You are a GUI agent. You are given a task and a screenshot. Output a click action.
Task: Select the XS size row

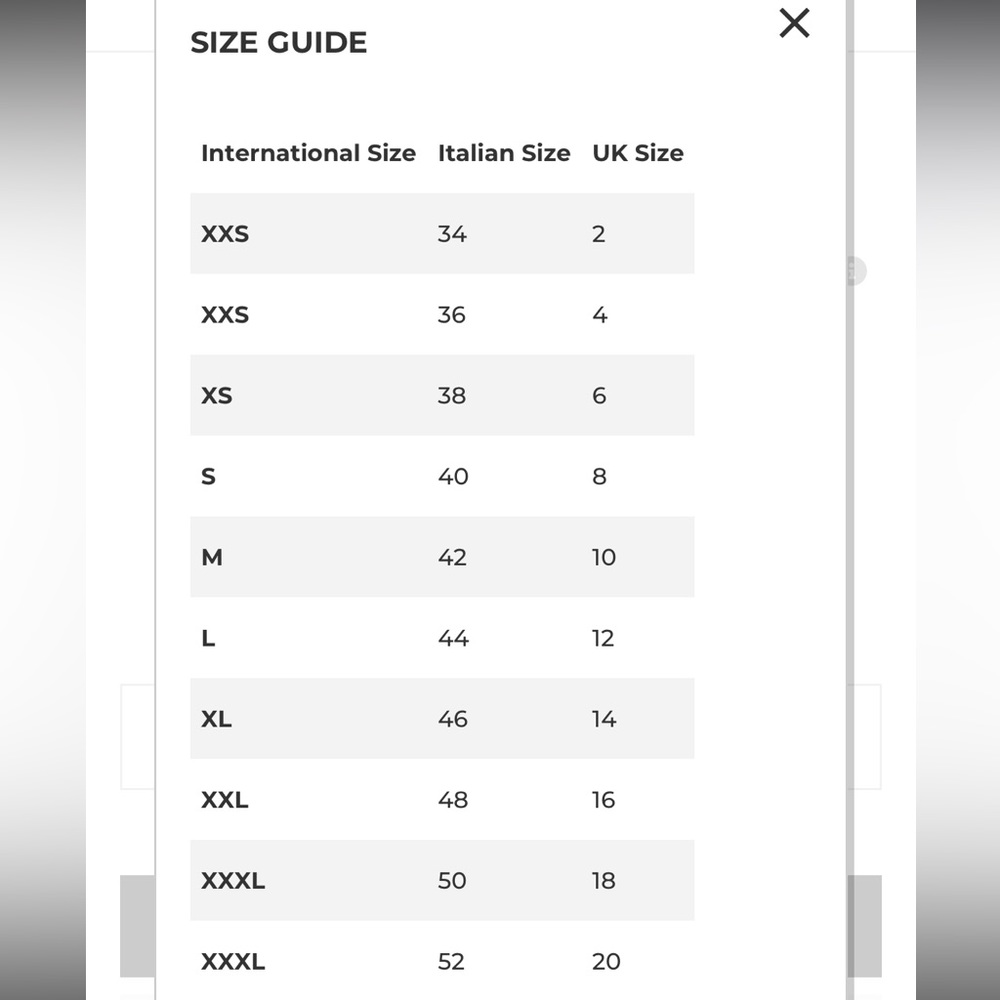442,395
